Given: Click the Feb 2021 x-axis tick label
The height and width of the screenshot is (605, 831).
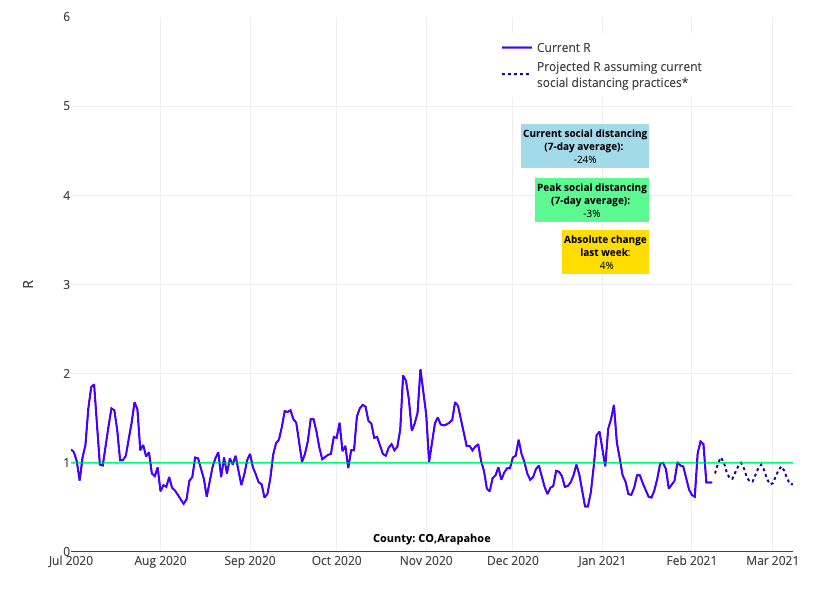Looking at the screenshot, I should point(691,561).
